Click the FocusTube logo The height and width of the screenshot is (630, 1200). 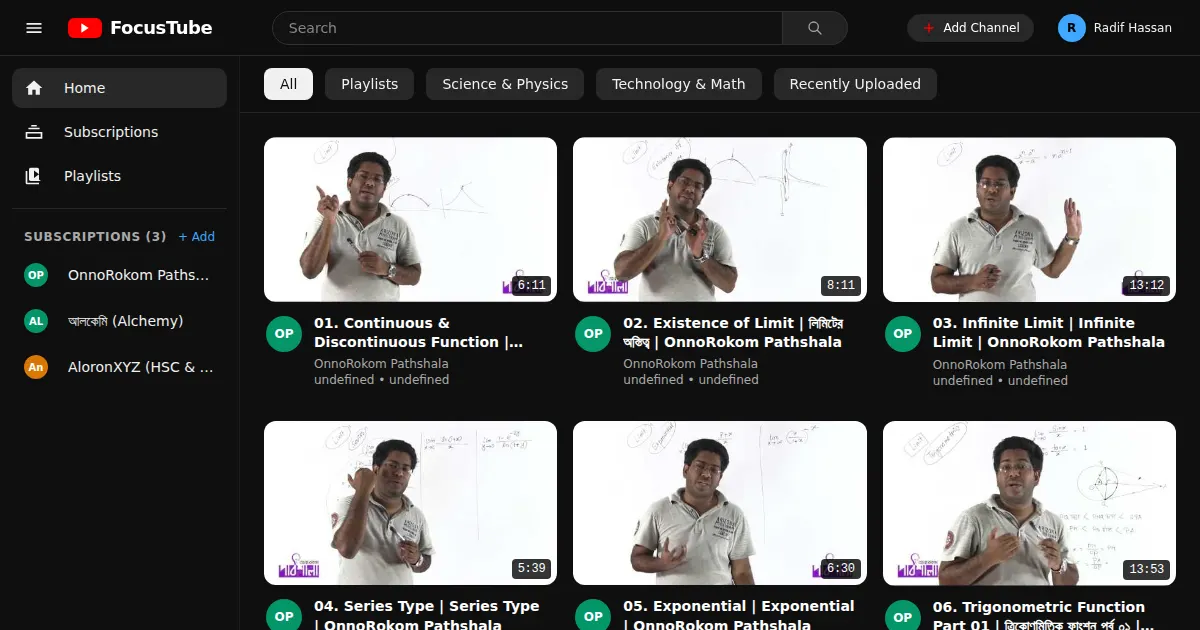(140, 28)
